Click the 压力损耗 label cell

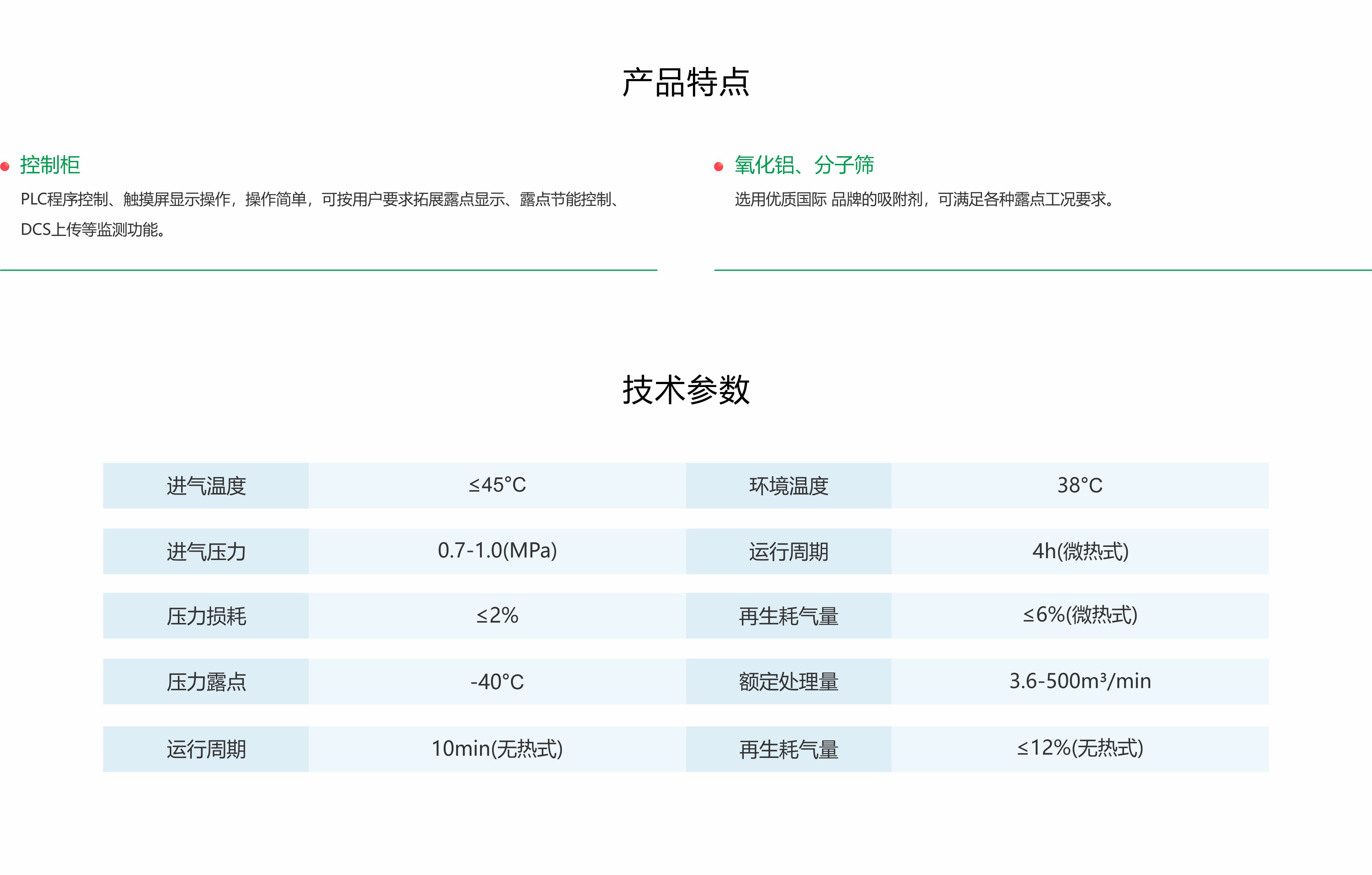pos(206,616)
